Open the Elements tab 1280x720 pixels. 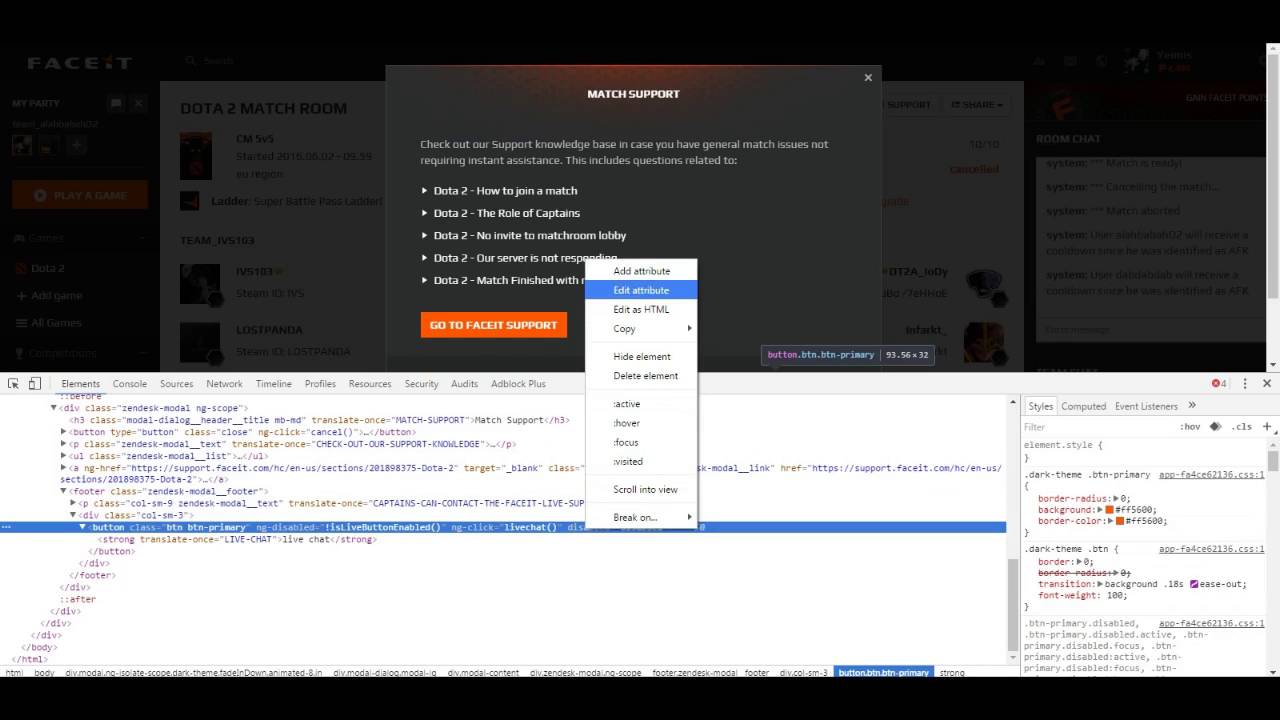point(80,384)
